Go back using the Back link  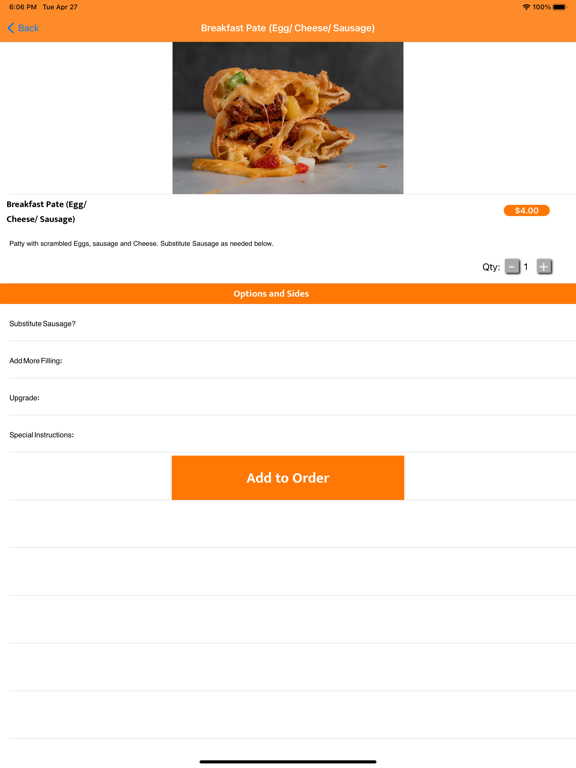23,28
